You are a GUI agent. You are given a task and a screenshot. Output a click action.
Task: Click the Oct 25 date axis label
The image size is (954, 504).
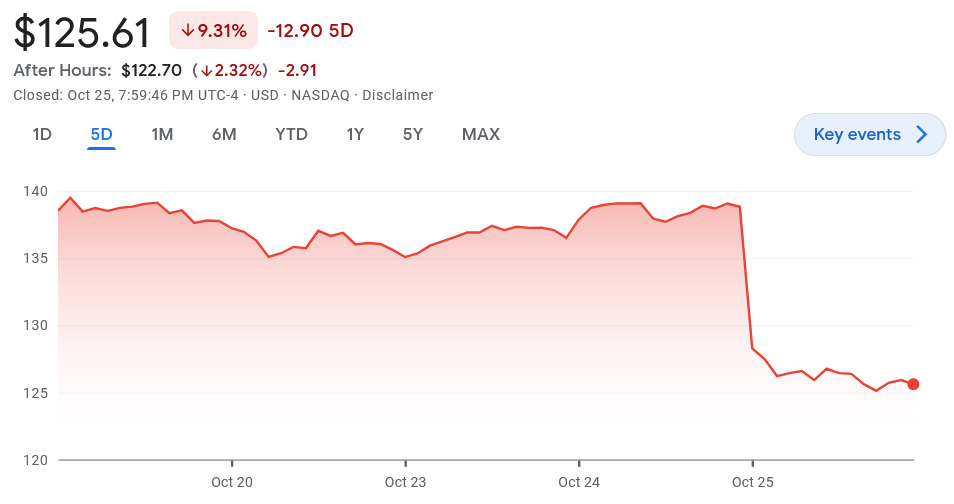(752, 482)
